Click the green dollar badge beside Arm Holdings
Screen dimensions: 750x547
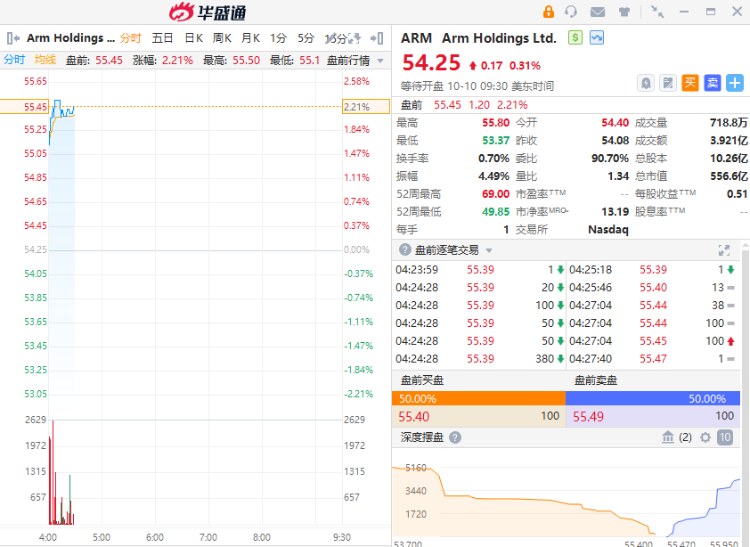pyautogui.click(x=575, y=37)
